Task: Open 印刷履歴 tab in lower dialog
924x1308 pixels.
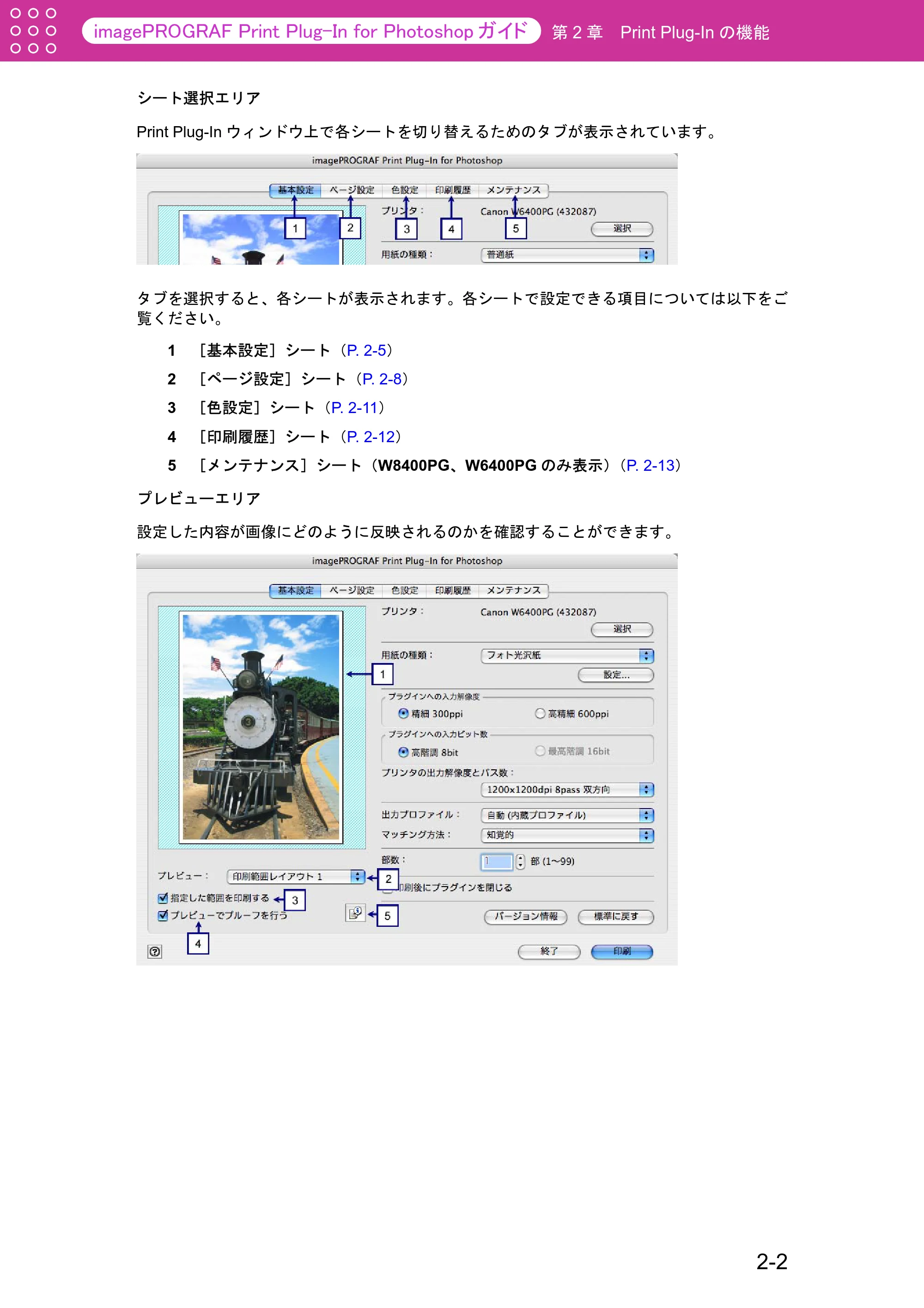Action: click(x=453, y=590)
